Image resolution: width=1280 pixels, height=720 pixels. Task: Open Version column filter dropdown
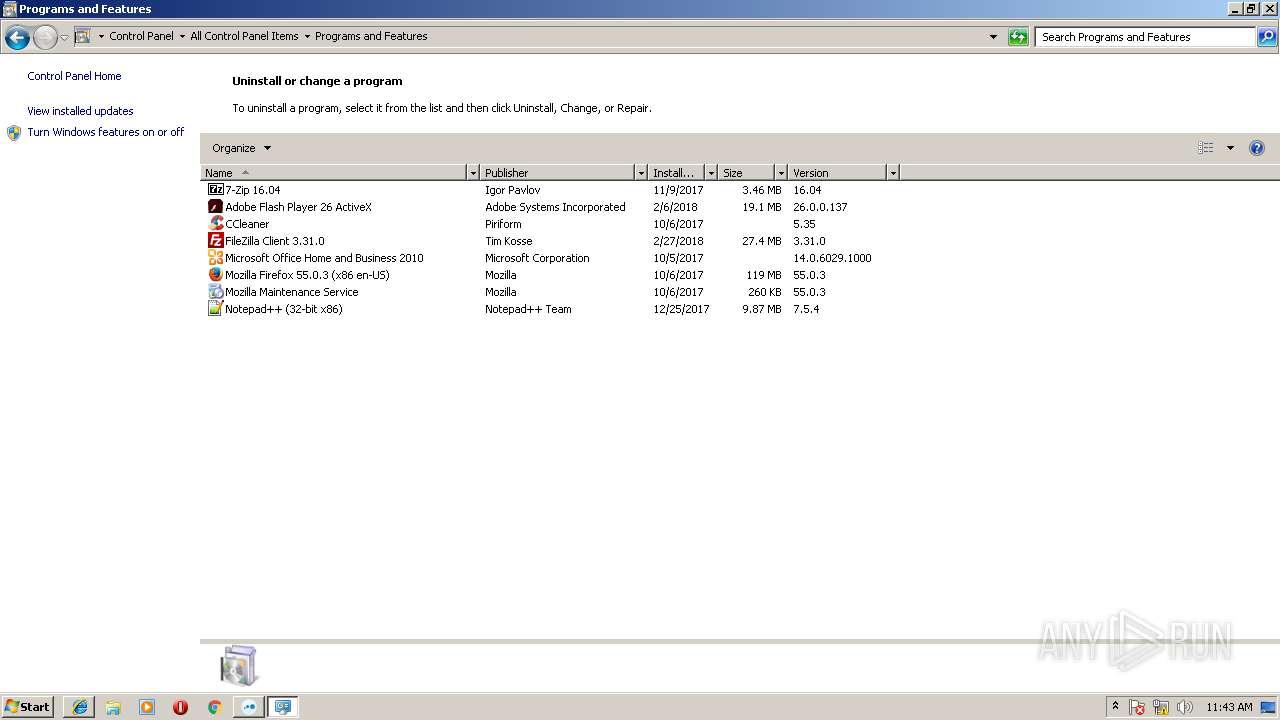[893, 173]
